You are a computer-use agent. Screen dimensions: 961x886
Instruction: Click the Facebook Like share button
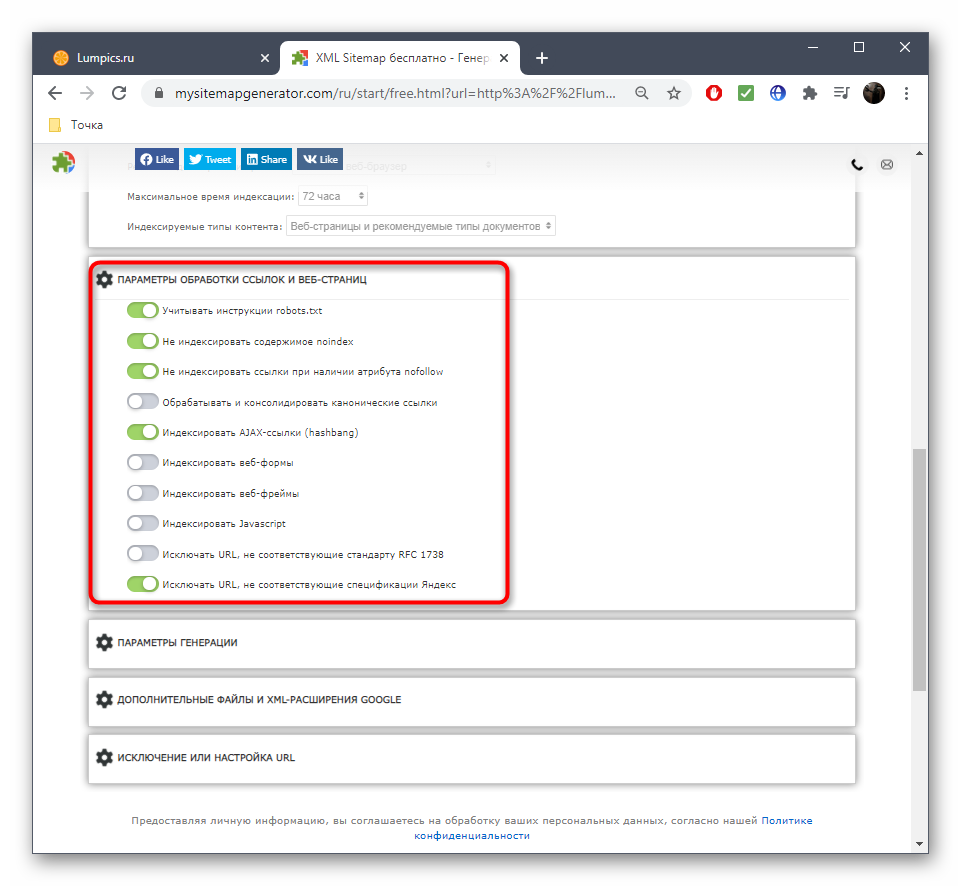(x=157, y=159)
